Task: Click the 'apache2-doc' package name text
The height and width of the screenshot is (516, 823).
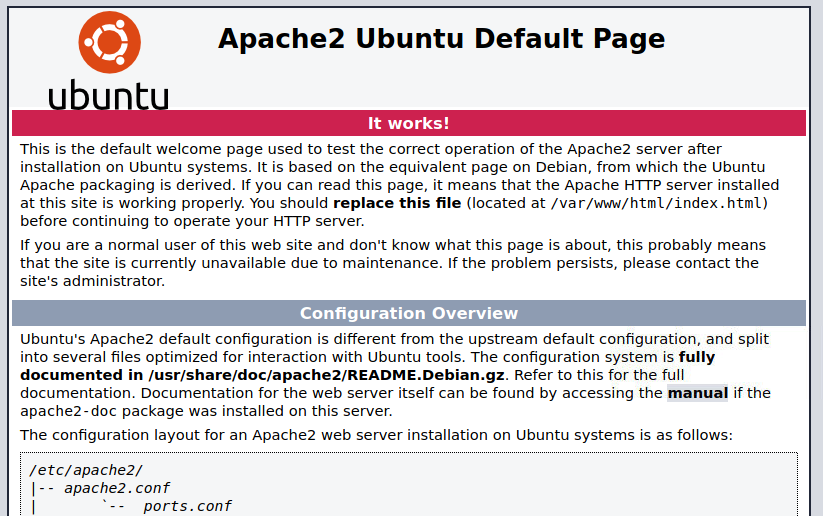Action: tap(68, 411)
